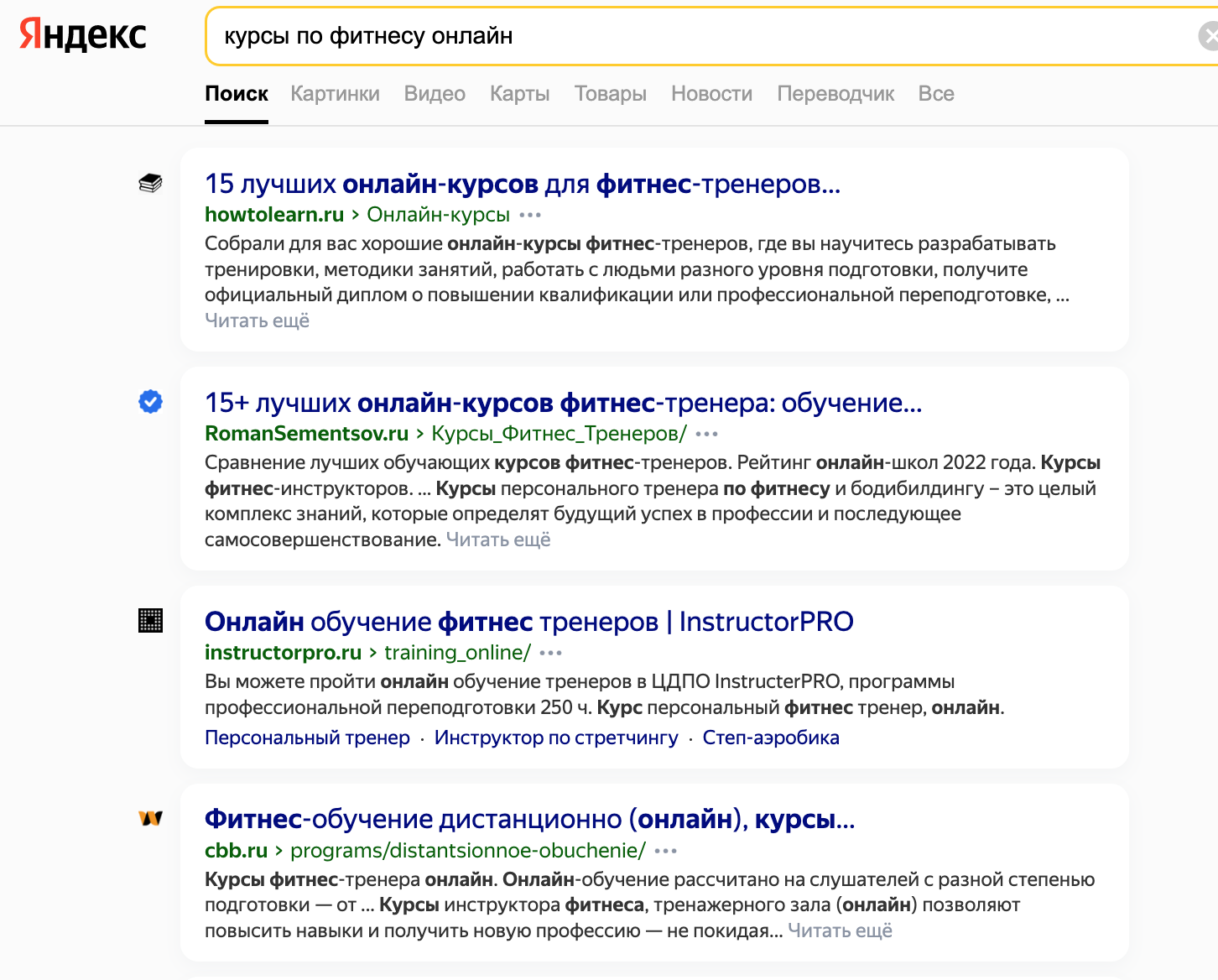Switch to the Картинки tab
1218x980 pixels.
tap(335, 94)
